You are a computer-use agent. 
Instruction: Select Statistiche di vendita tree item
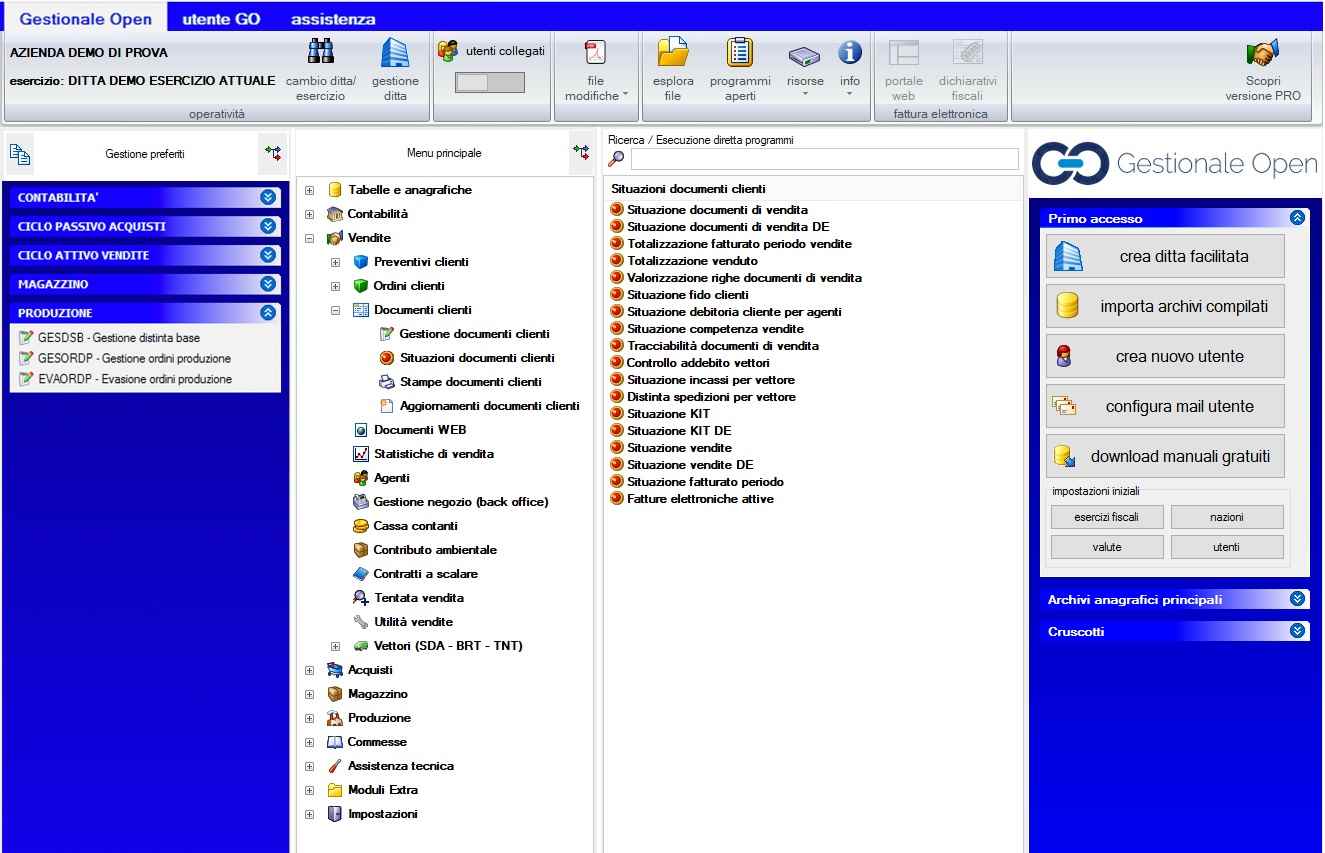[x=433, y=454]
